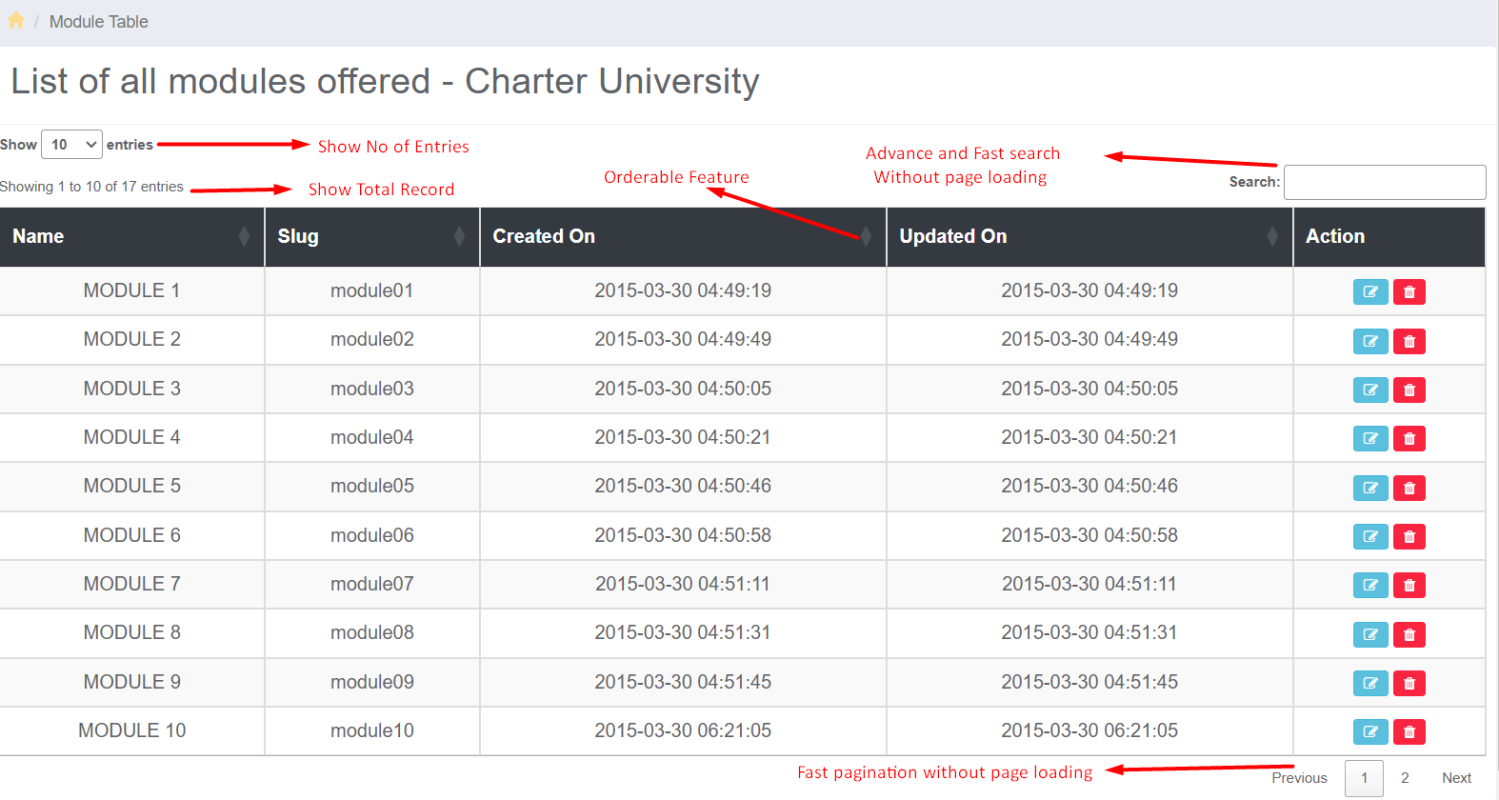Open the Show entries dropdown

point(71,145)
